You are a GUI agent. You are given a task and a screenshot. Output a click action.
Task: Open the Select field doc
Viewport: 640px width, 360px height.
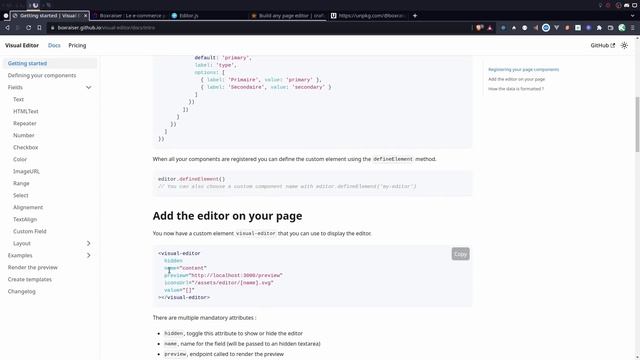coord(20,196)
